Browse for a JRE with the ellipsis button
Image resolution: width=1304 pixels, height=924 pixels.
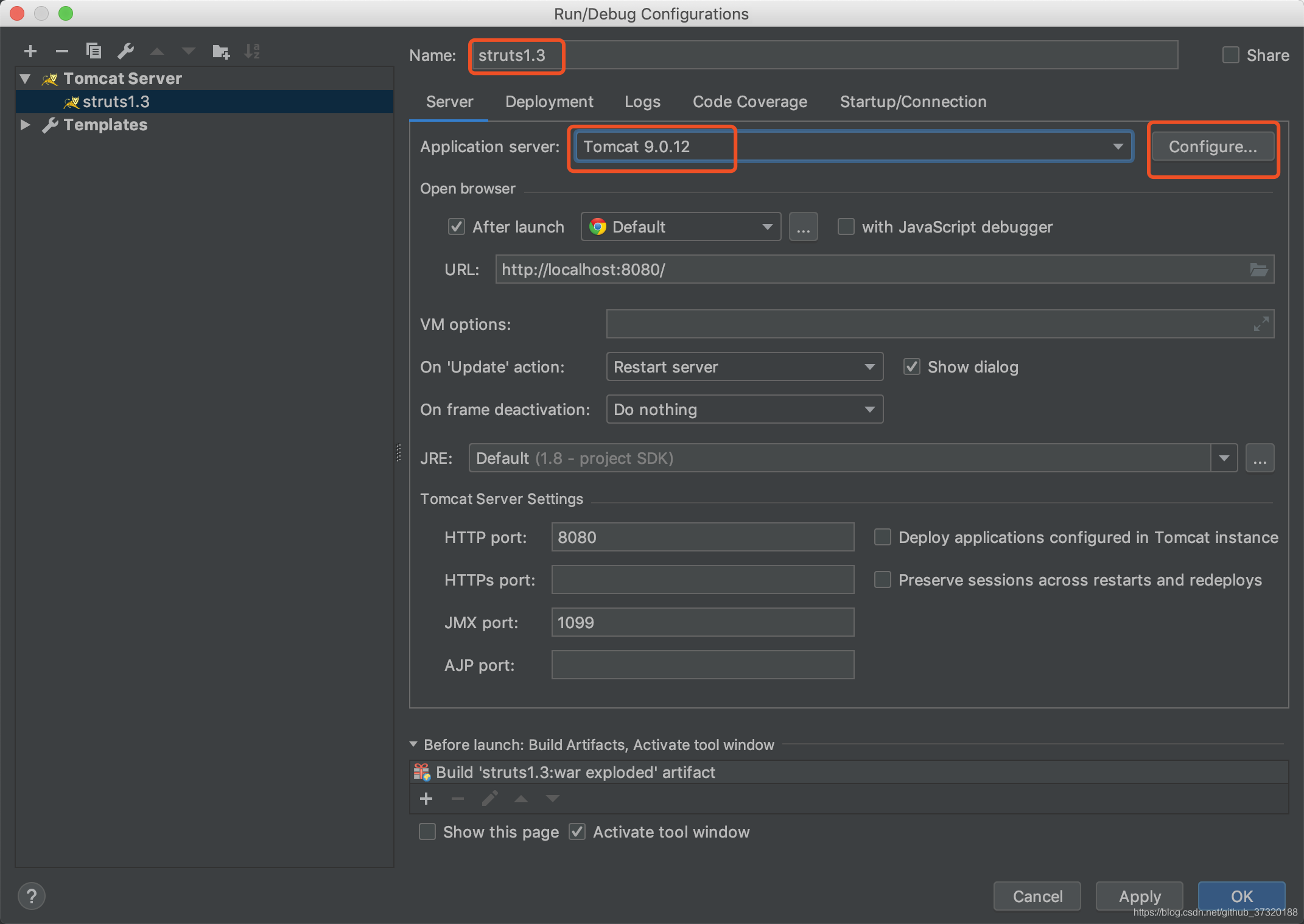pos(1260,458)
